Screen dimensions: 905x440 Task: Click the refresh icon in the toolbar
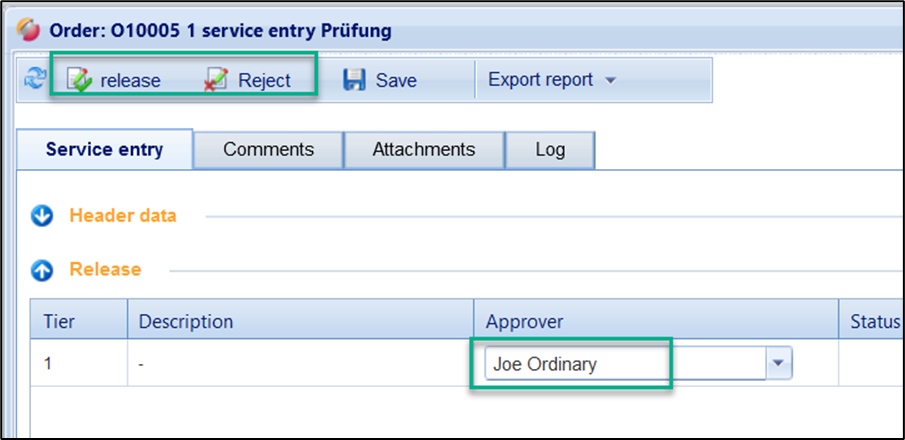pyautogui.click(x=34, y=80)
